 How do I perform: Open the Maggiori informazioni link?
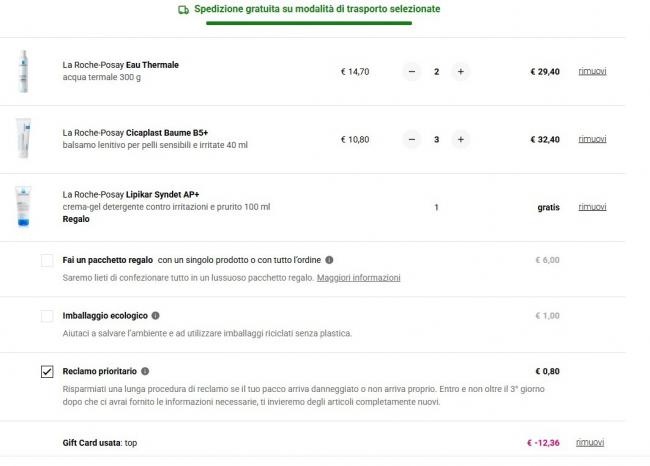tap(358, 277)
